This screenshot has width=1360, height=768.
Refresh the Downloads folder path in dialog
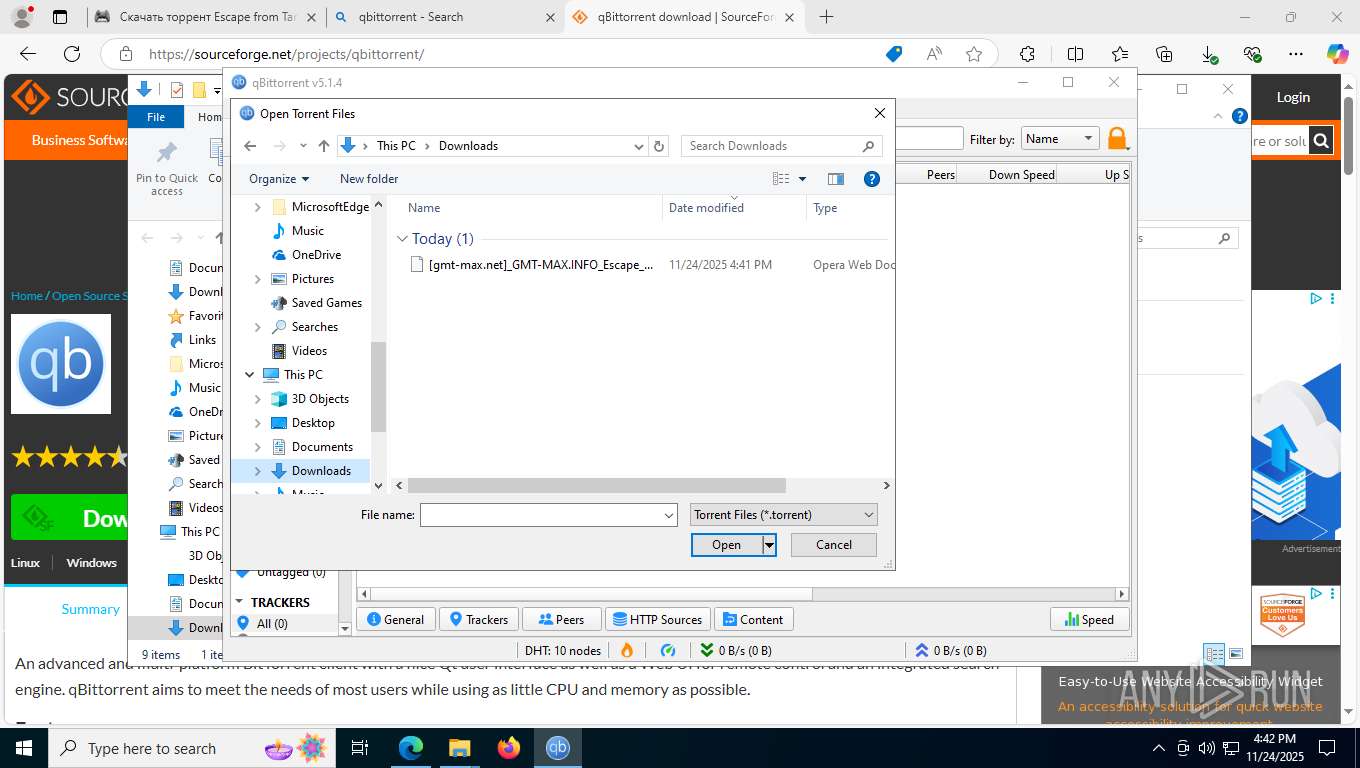[659, 146]
